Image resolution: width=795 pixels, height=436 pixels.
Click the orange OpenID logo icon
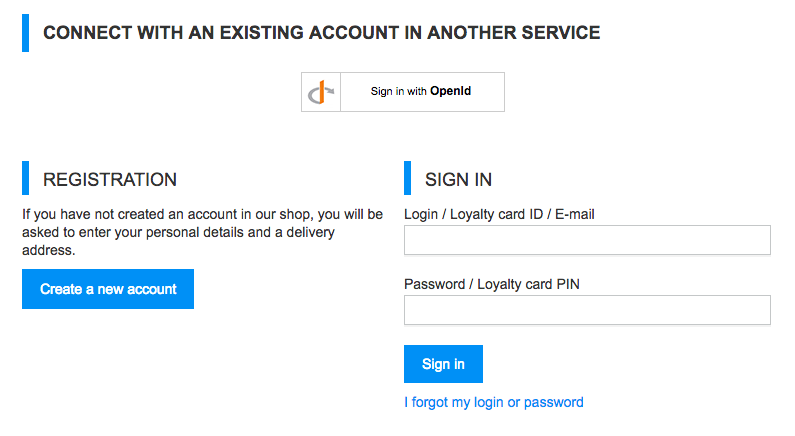(x=321, y=92)
